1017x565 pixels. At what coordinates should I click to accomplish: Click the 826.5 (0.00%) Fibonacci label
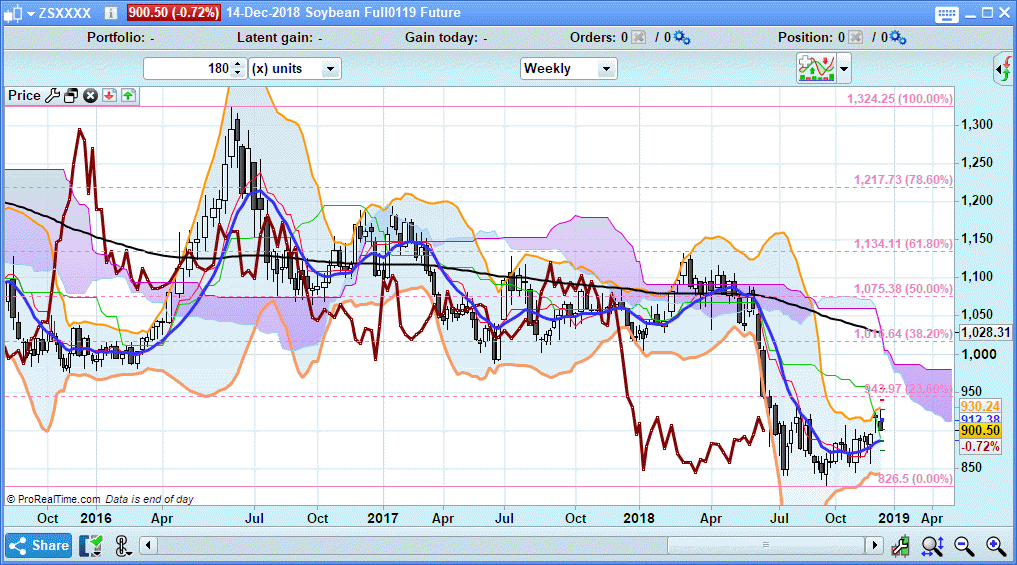point(915,479)
